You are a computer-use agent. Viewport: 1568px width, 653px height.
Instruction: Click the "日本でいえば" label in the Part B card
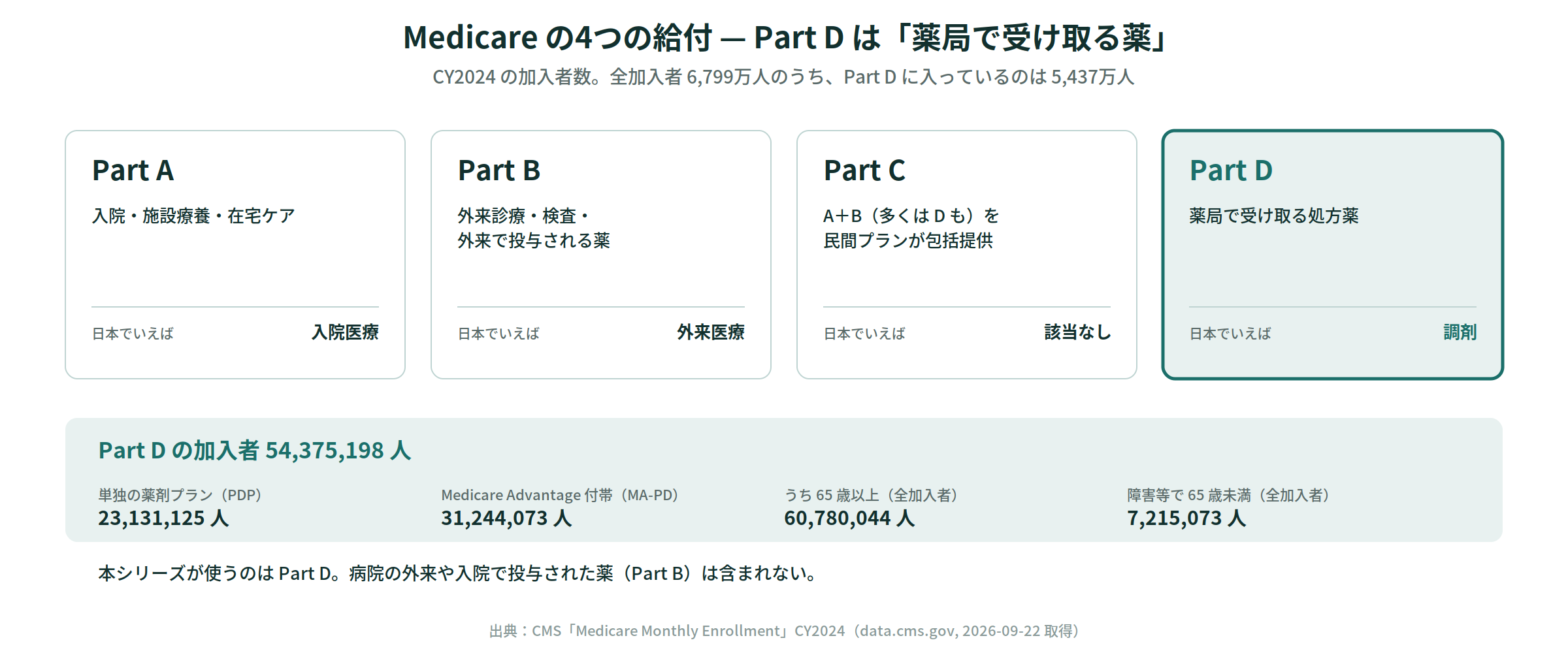(x=498, y=334)
